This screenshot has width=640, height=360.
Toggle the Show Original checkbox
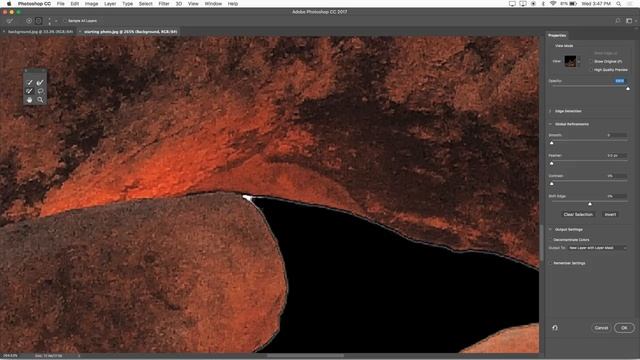coord(591,61)
